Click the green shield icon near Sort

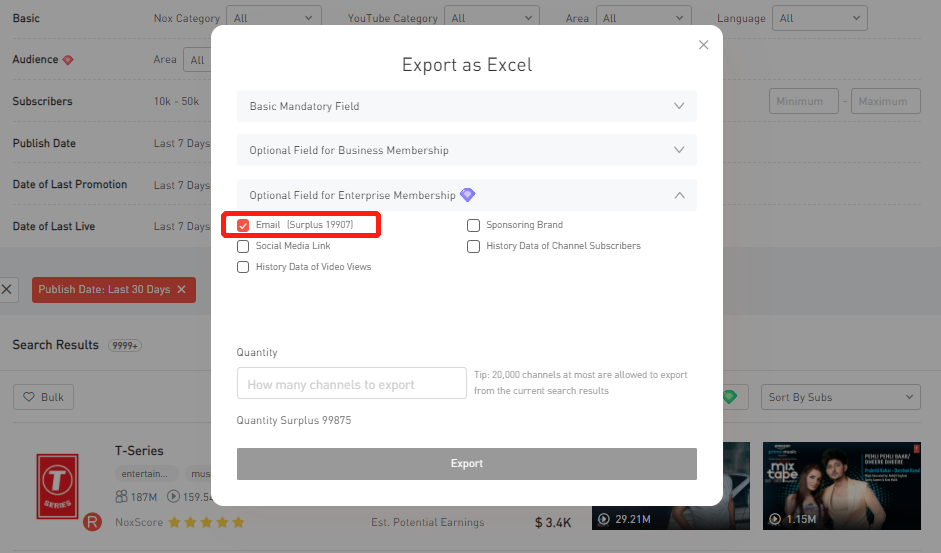tap(729, 397)
